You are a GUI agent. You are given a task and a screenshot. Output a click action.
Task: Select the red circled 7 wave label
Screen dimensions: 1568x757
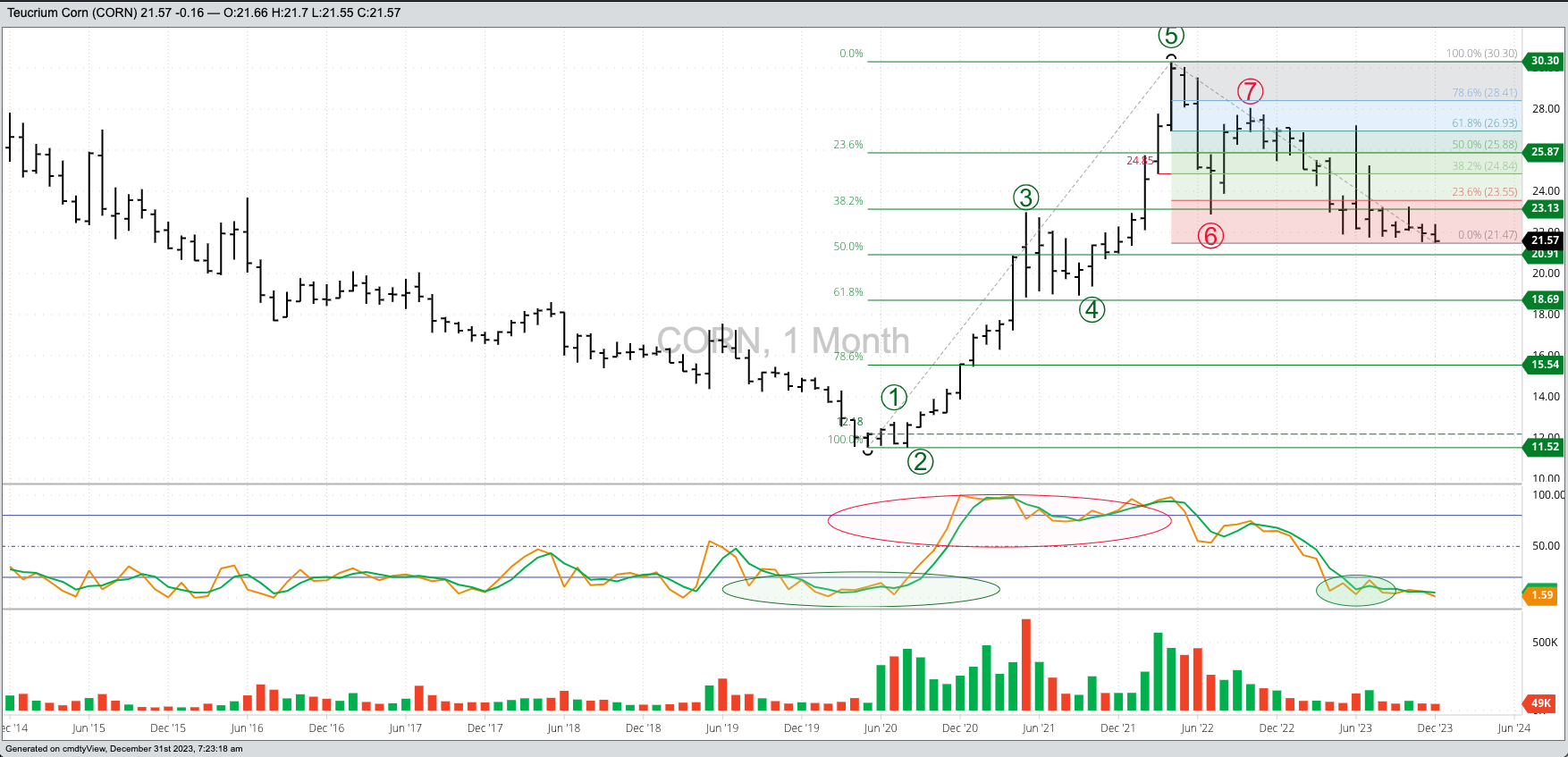tap(1250, 91)
